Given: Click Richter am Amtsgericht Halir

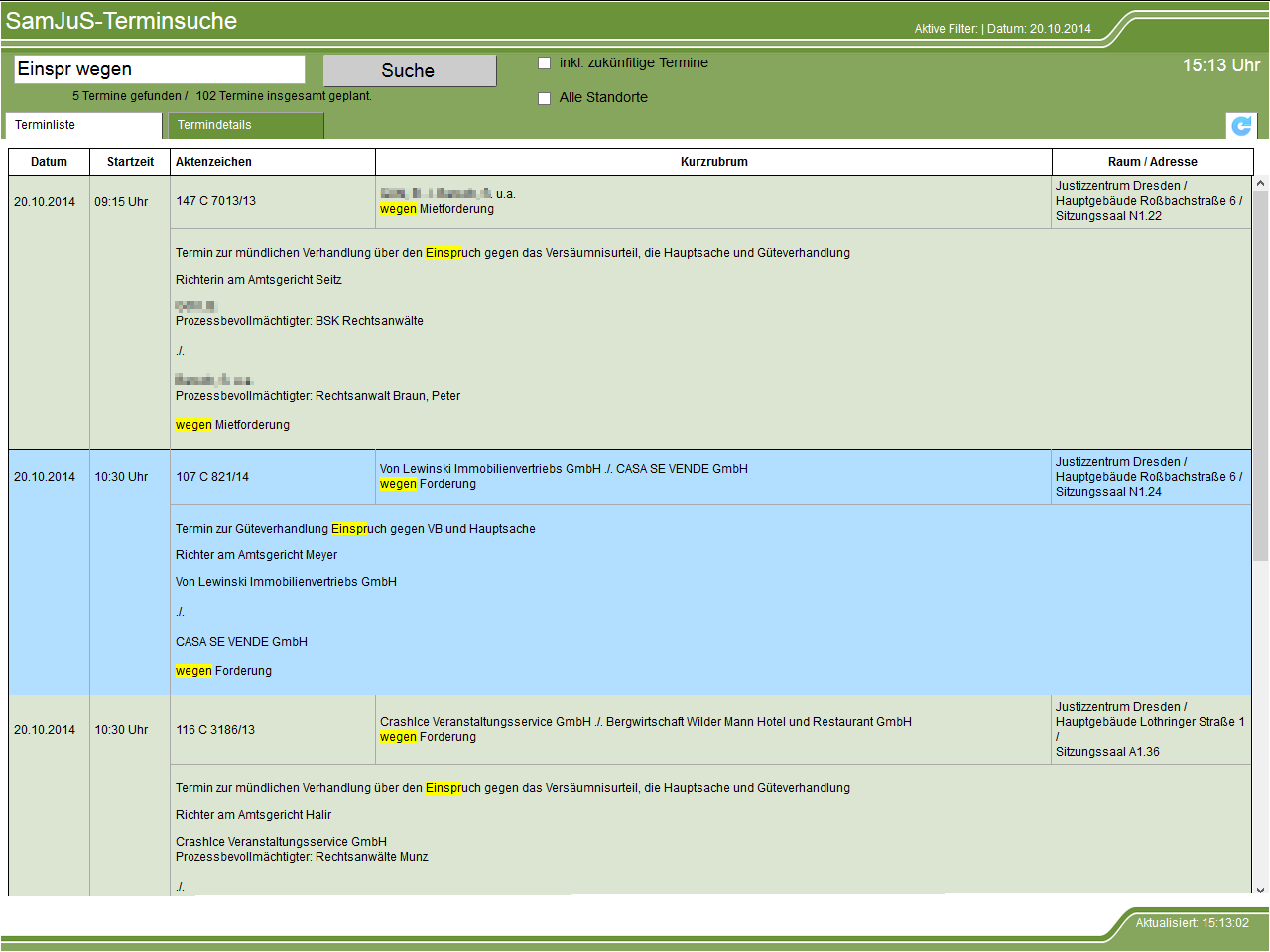Looking at the screenshot, I should click(x=254, y=815).
